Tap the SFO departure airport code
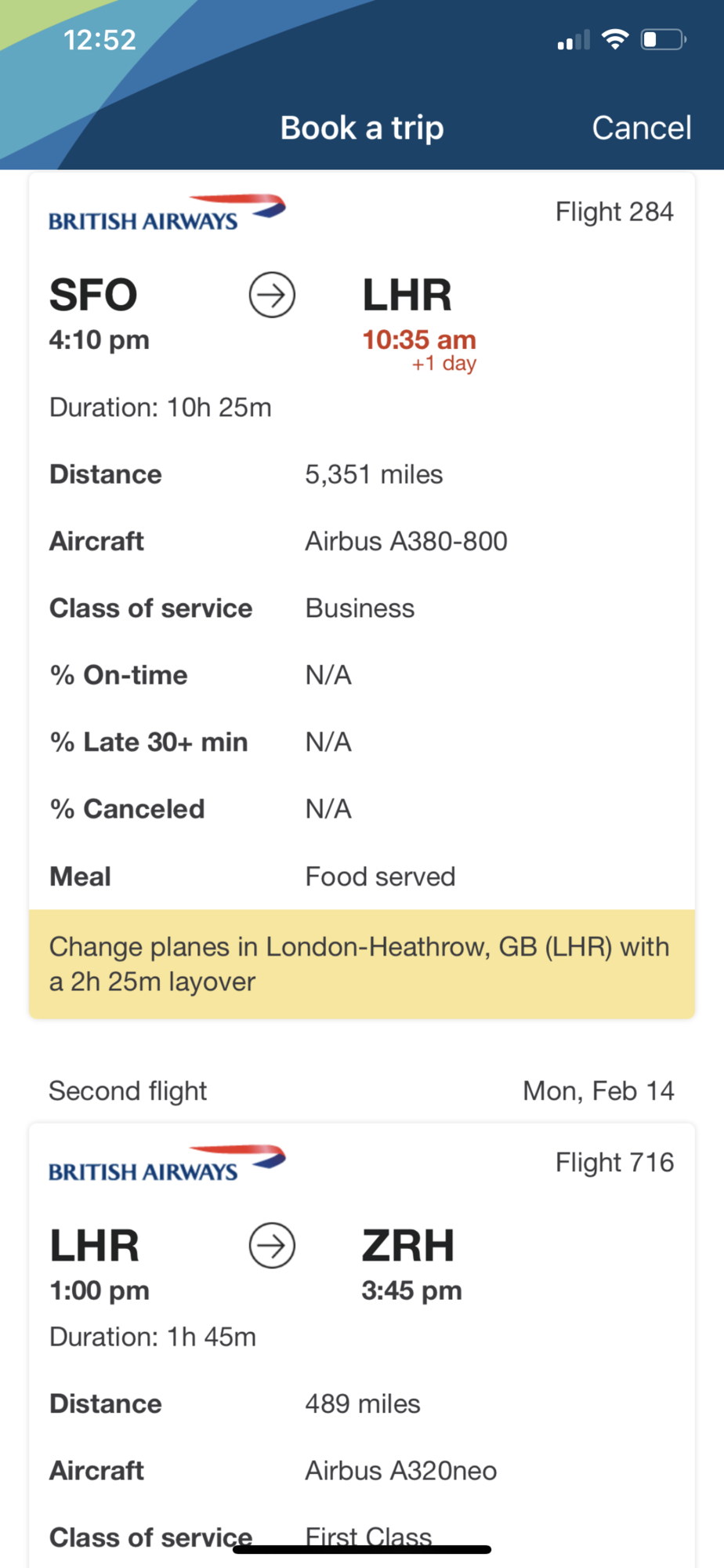The height and width of the screenshot is (1568, 724). [x=93, y=295]
